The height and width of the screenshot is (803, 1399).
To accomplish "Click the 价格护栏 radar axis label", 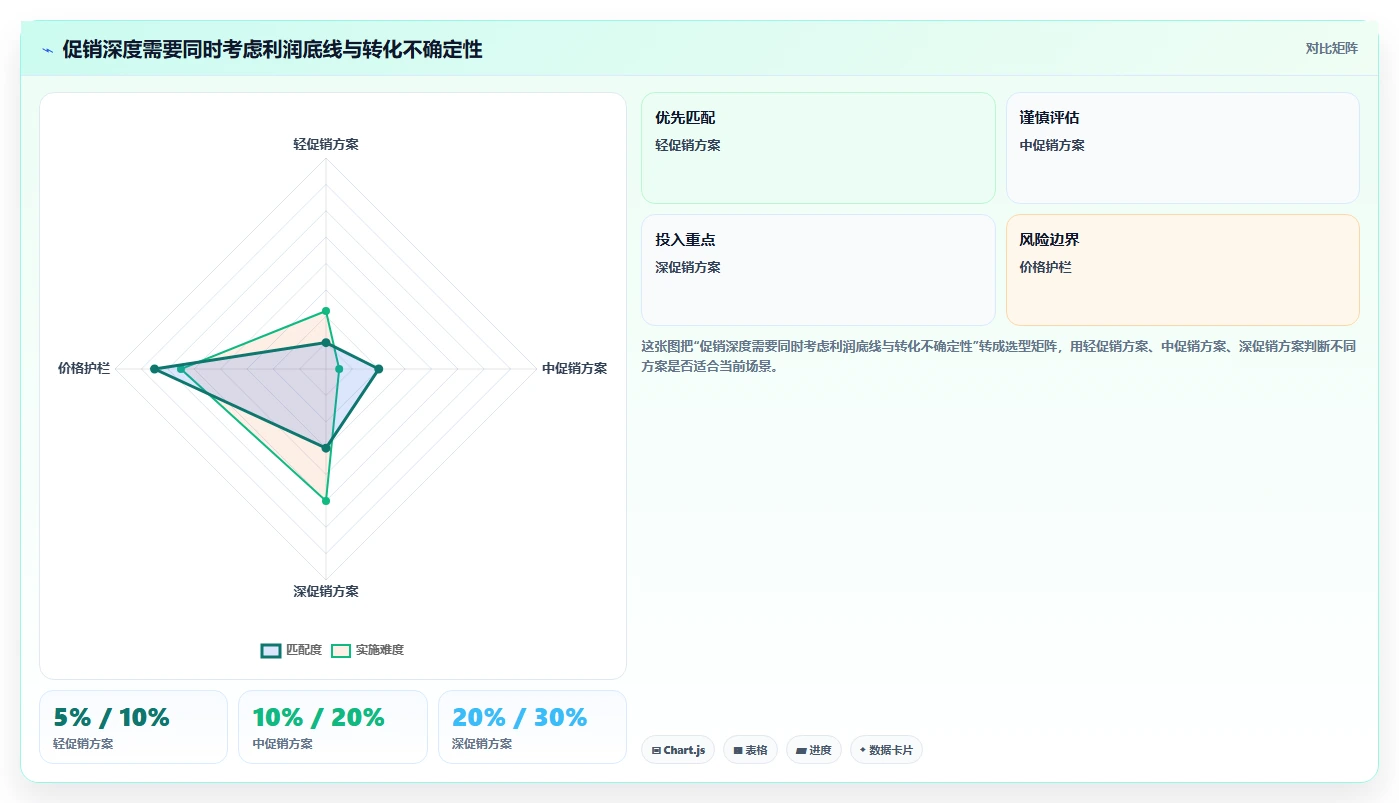I will [84, 368].
